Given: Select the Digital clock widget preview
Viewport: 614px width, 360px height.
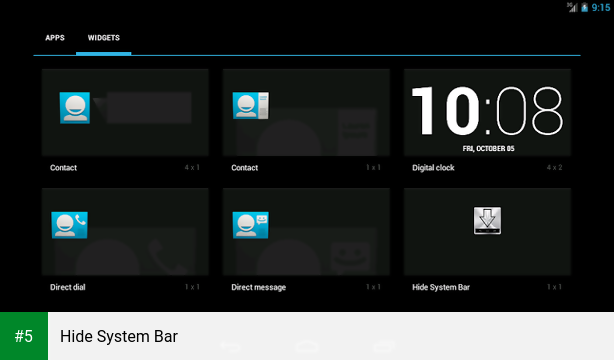Looking at the screenshot, I should coord(487,113).
